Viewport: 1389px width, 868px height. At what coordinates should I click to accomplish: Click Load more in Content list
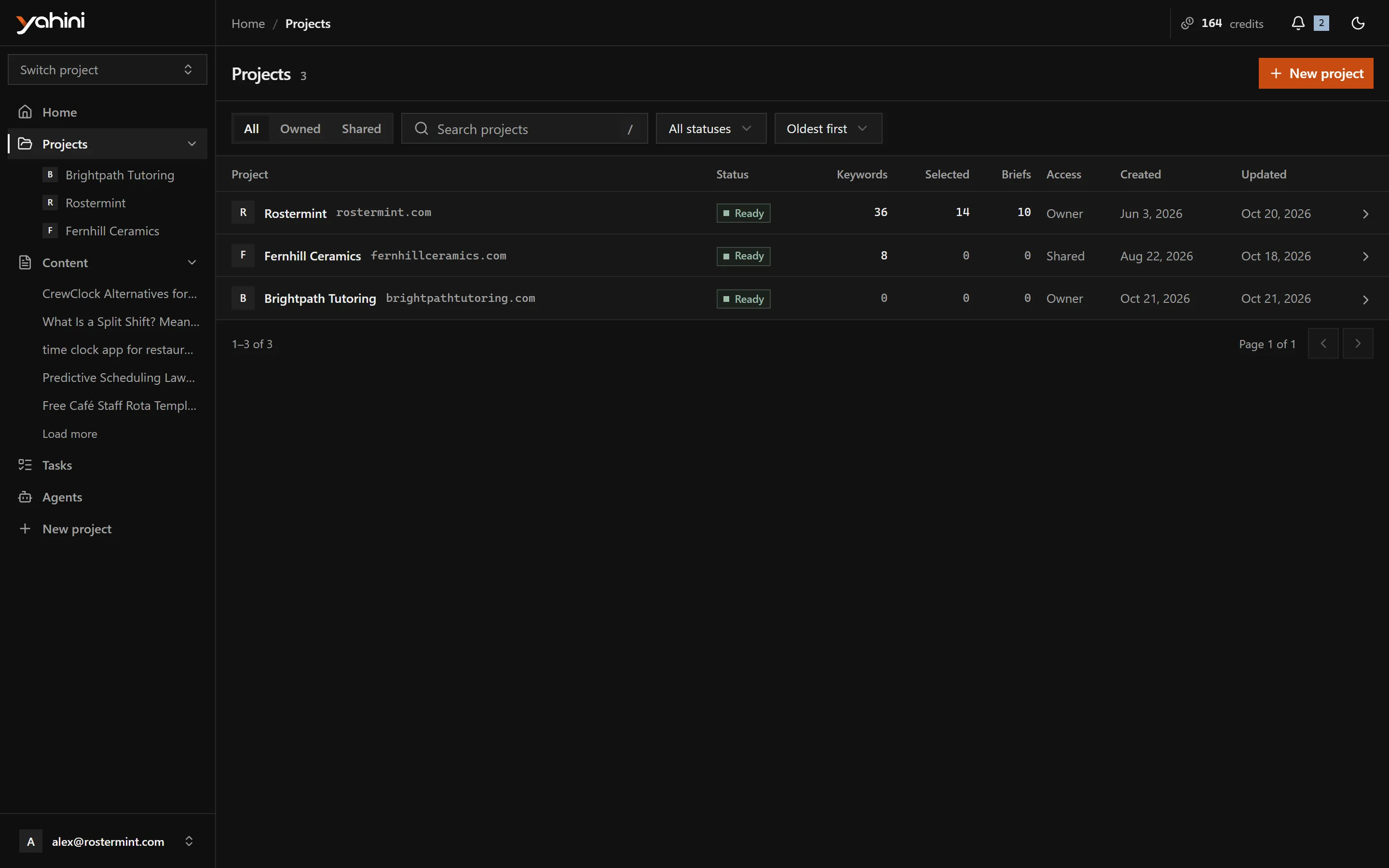coord(69,434)
